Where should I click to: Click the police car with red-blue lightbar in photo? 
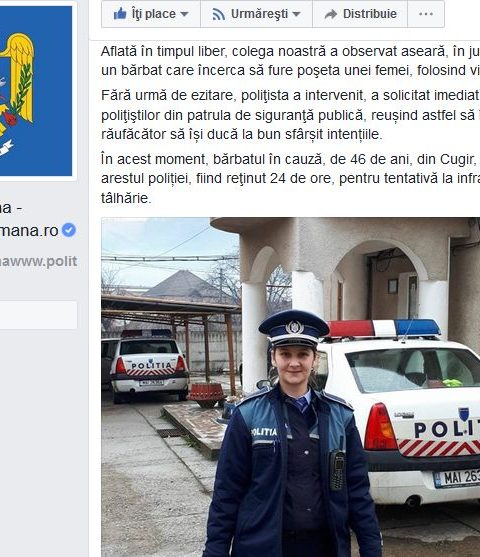(x=396, y=412)
